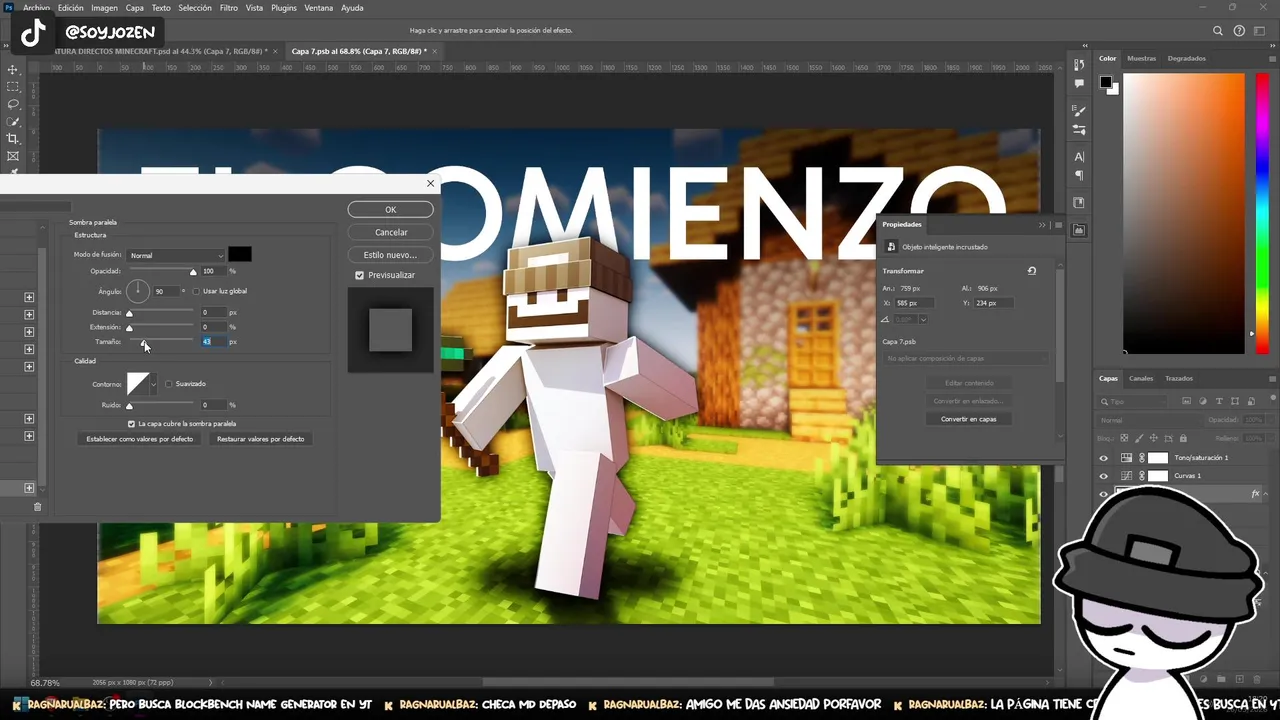Click the rainbow hue slider strip
This screenshot has height=720, width=1280.
click(x=1262, y=213)
